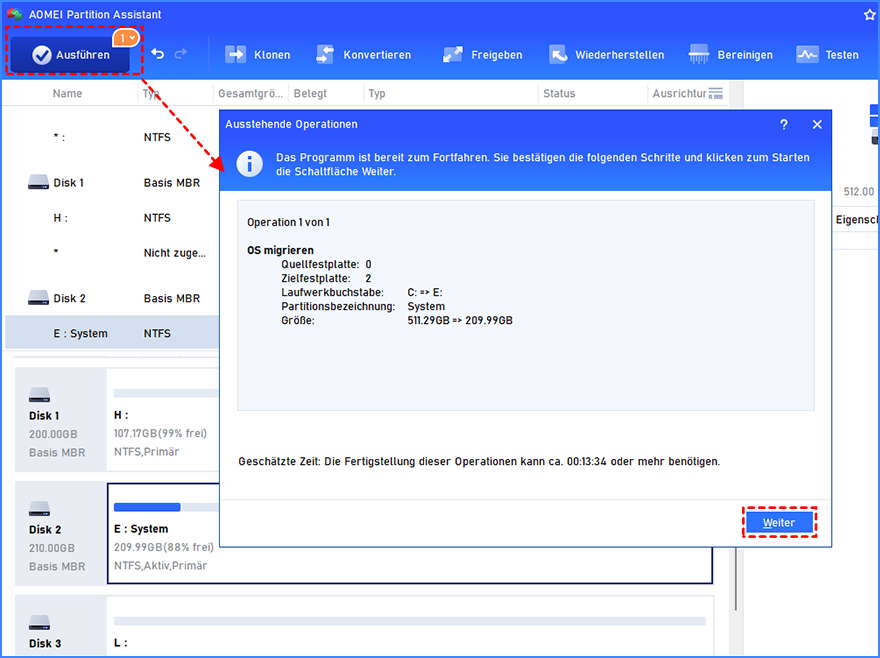Click Weiter to start the operations
The image size is (880, 658).
point(779,523)
